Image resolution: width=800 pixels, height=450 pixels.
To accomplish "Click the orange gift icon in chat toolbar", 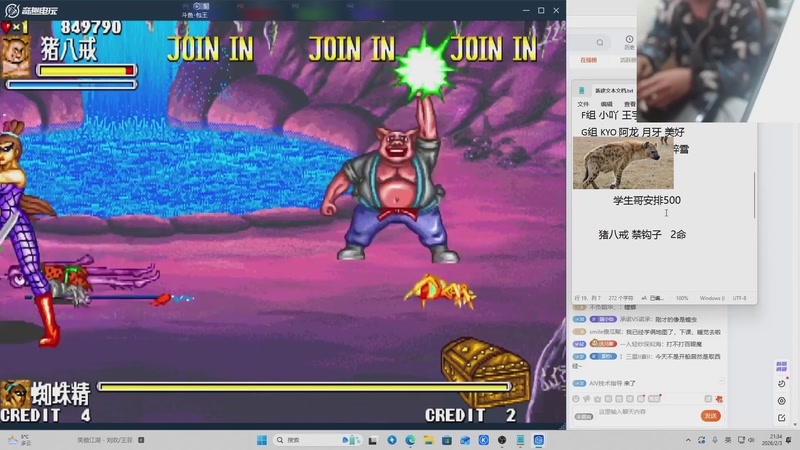I will pyautogui.click(x=719, y=398).
